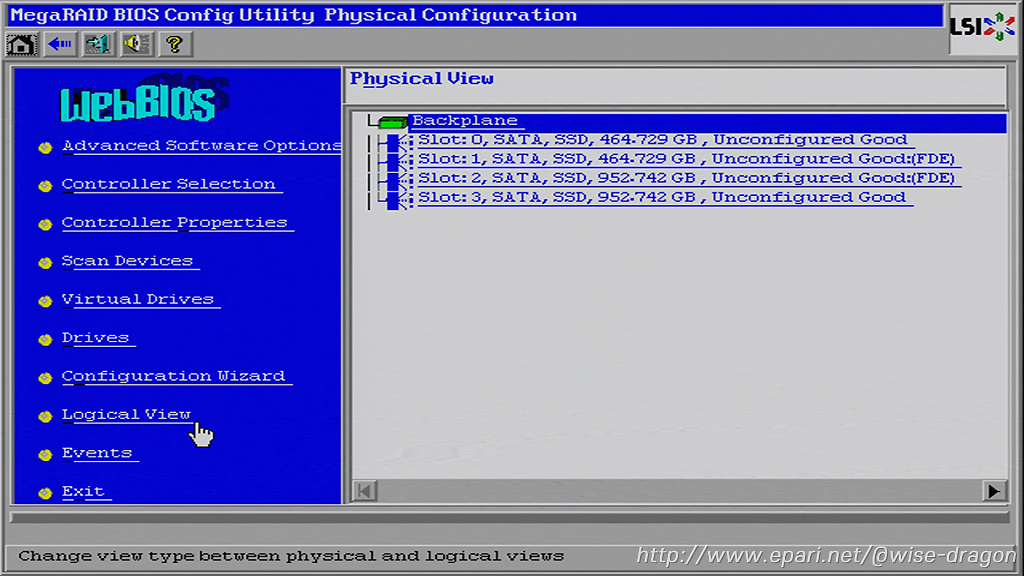1024x576 pixels.
Task: Click the MegaRAID BIOS Config Utility title
Action: tap(294, 15)
